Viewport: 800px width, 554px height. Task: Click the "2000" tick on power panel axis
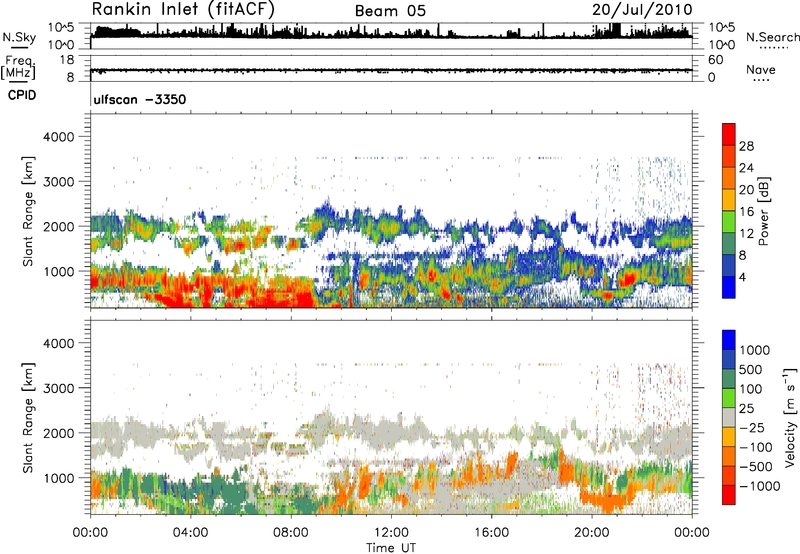pyautogui.click(x=59, y=226)
